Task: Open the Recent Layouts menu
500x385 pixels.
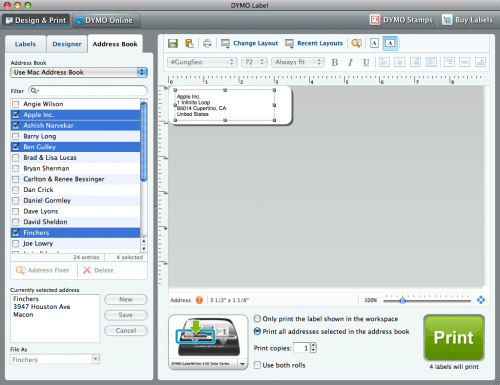Action: pyautogui.click(x=314, y=43)
